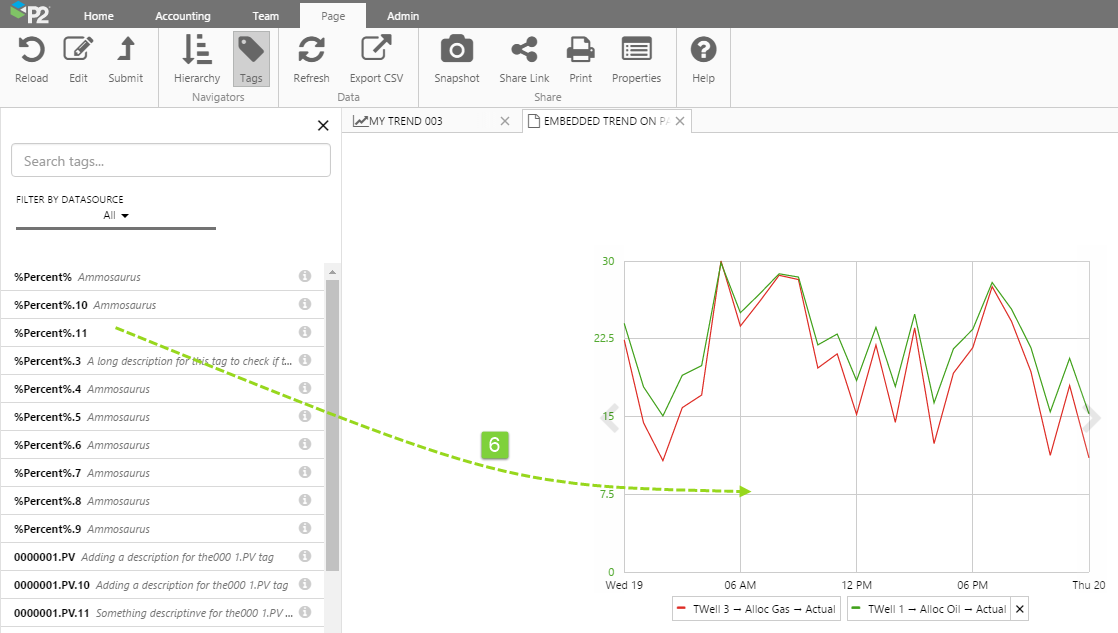This screenshot has height=633, width=1118.
Task: Export data using Export CSV
Action: point(376,50)
